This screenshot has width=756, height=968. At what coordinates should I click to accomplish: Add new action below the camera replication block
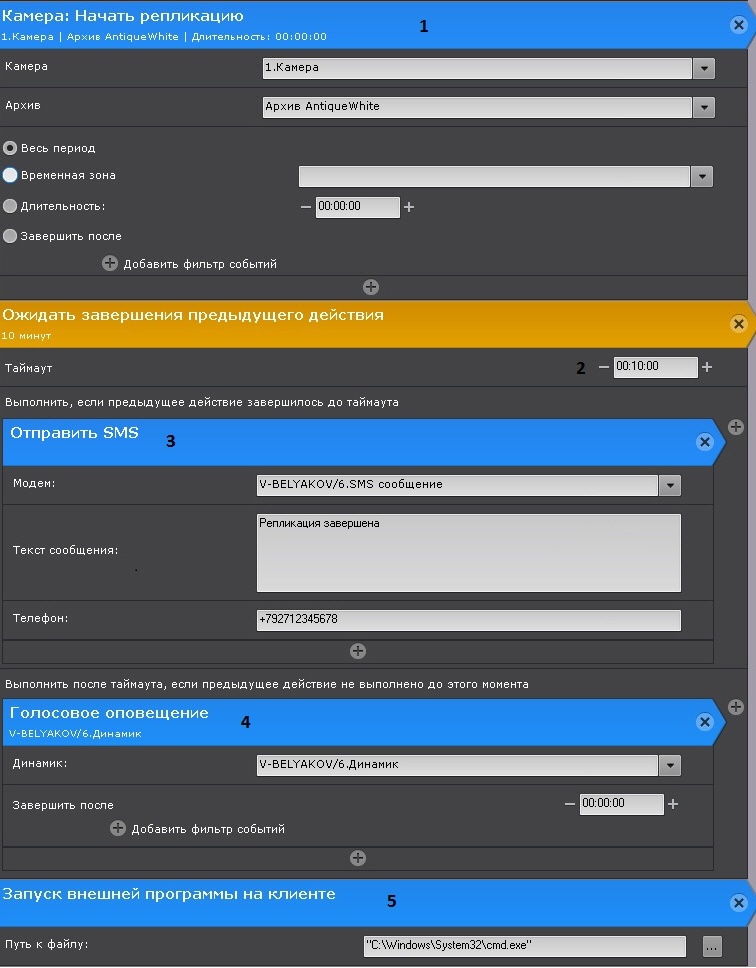click(x=370, y=287)
